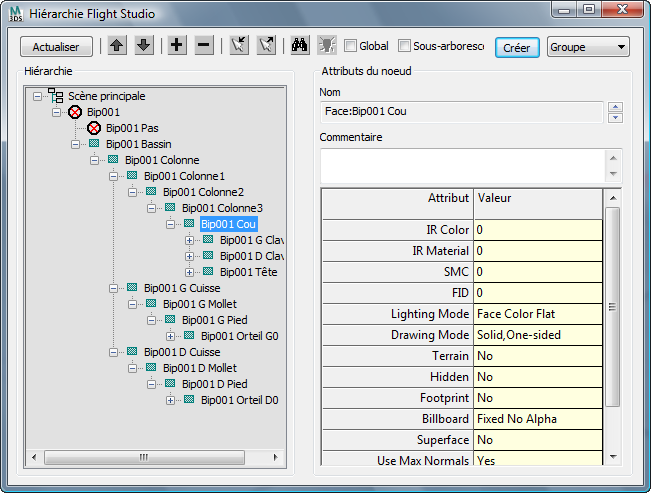Collapse the Bip001 D Pied branch
The image size is (651, 493).
click(151, 385)
